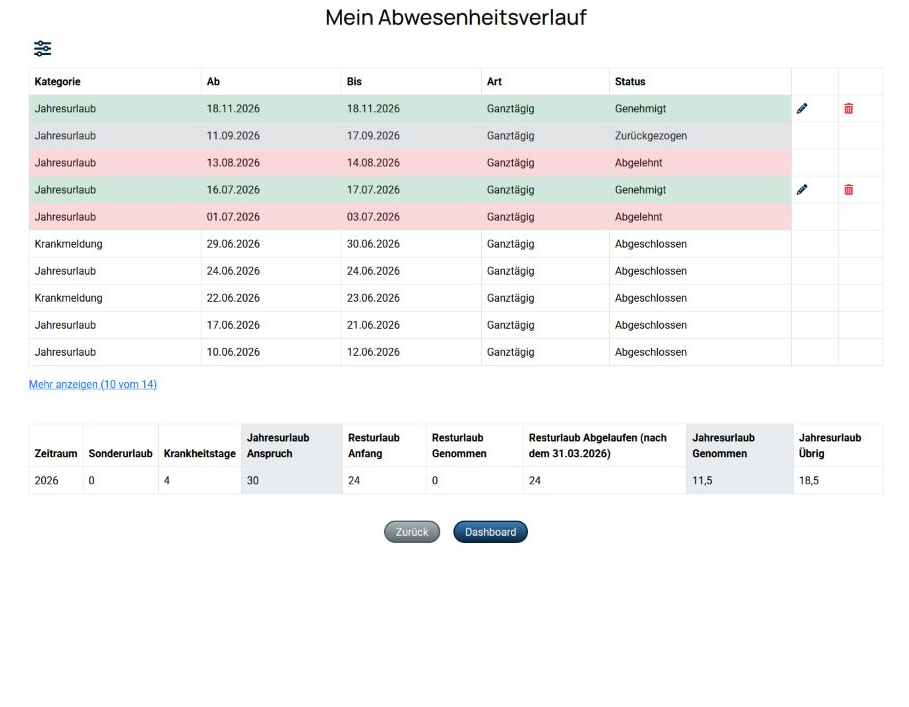
Task: Click 'Mehr anzeigen (10 vom 14)' link
Action: (93, 384)
